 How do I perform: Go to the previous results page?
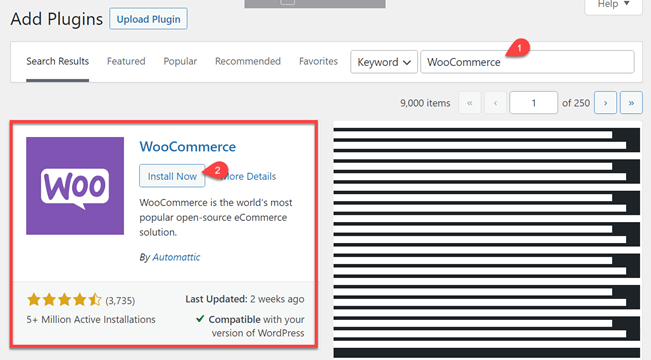(x=495, y=103)
